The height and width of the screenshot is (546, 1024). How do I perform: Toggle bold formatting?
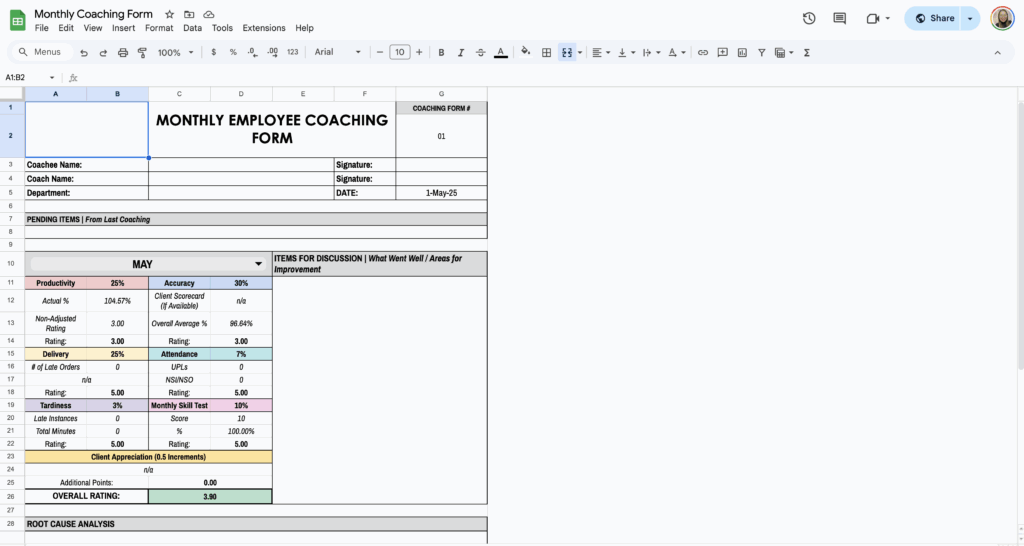point(441,53)
